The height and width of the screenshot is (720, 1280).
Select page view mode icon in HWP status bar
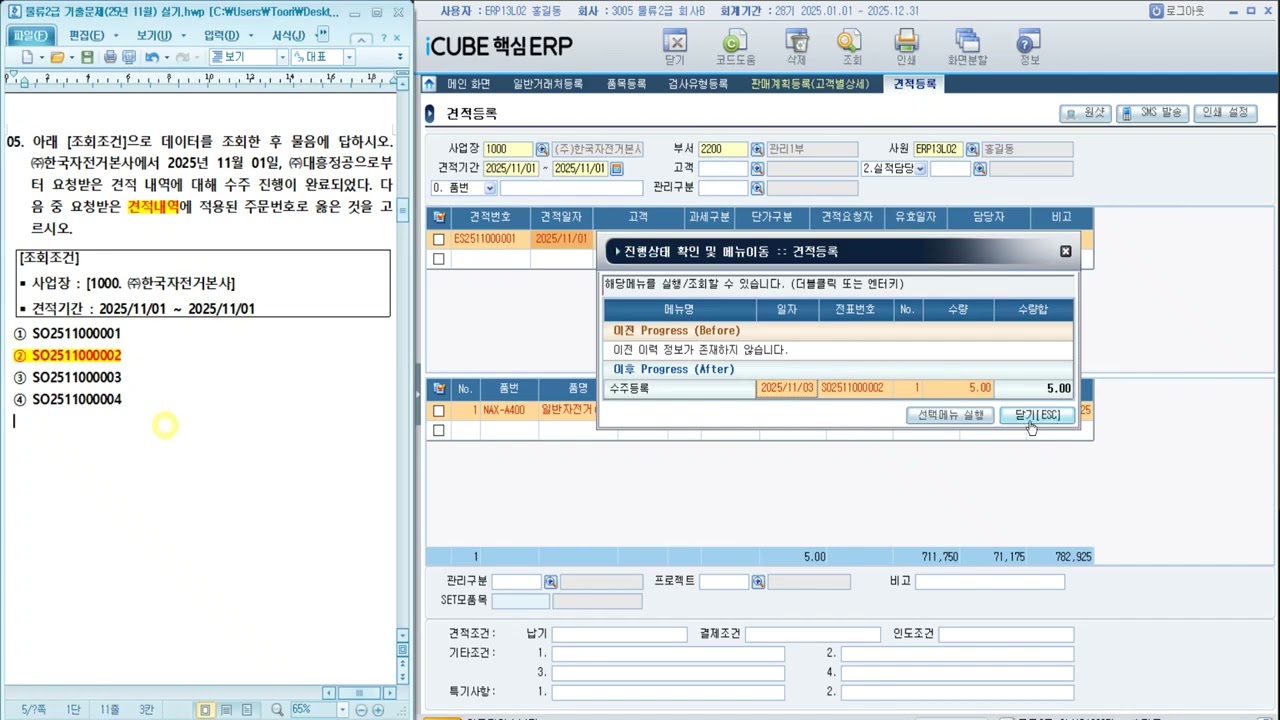[205, 710]
